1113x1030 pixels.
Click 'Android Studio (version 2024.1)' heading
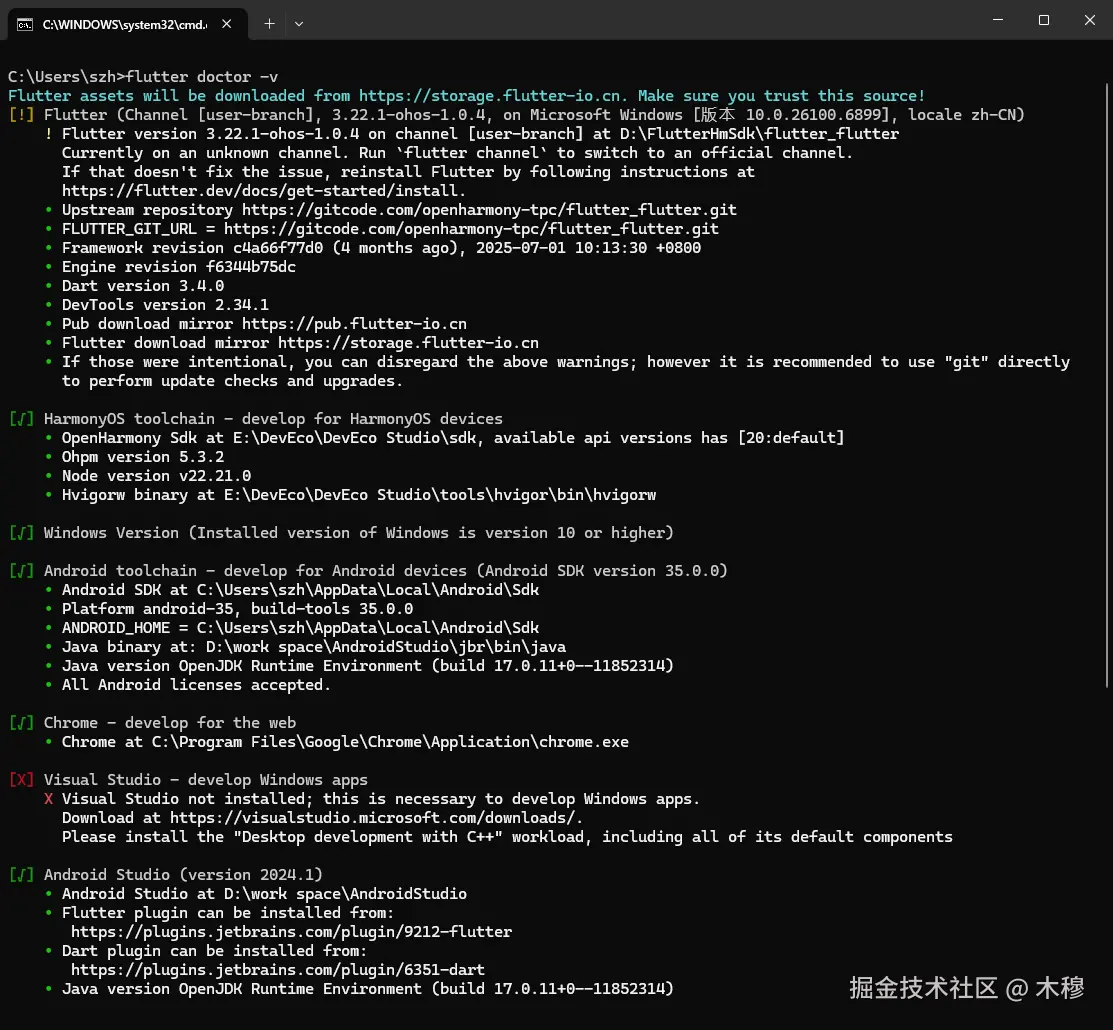[183, 875]
